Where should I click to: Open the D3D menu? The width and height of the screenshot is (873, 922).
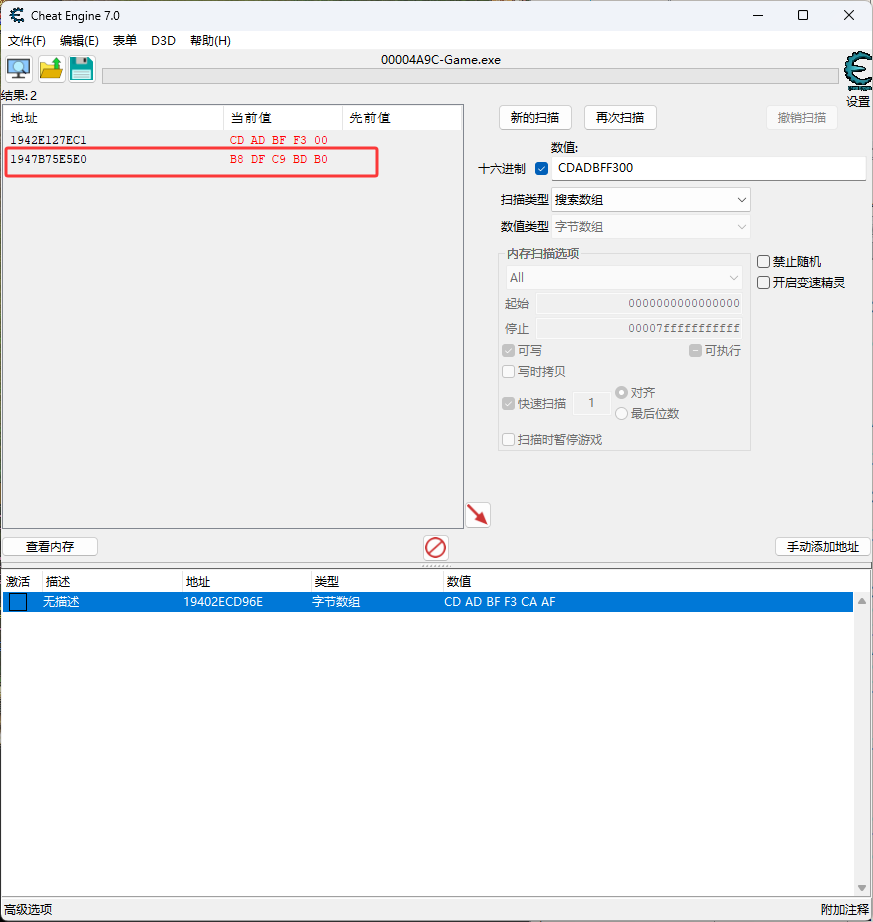pos(163,41)
